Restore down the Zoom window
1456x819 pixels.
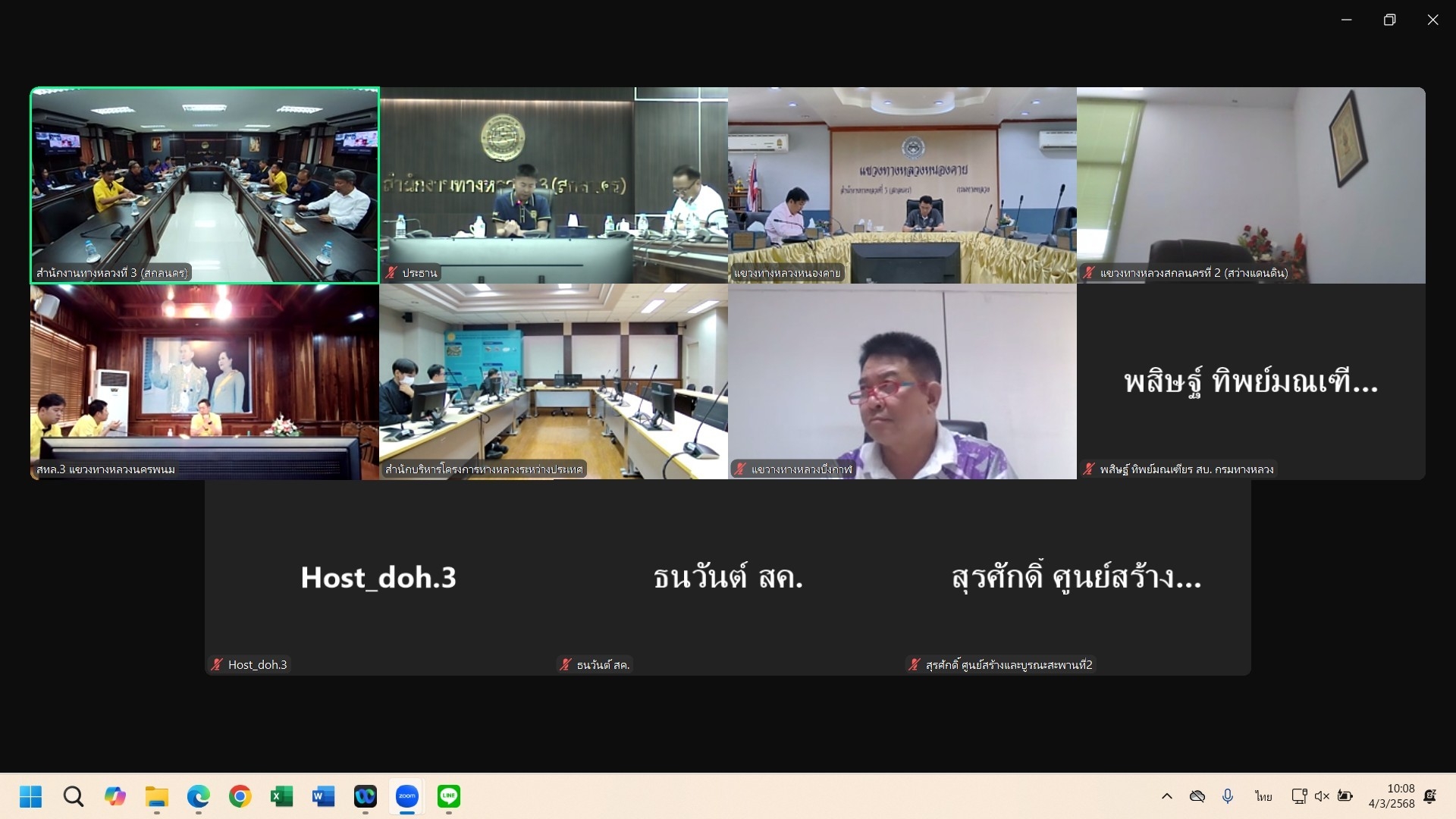tap(1389, 20)
